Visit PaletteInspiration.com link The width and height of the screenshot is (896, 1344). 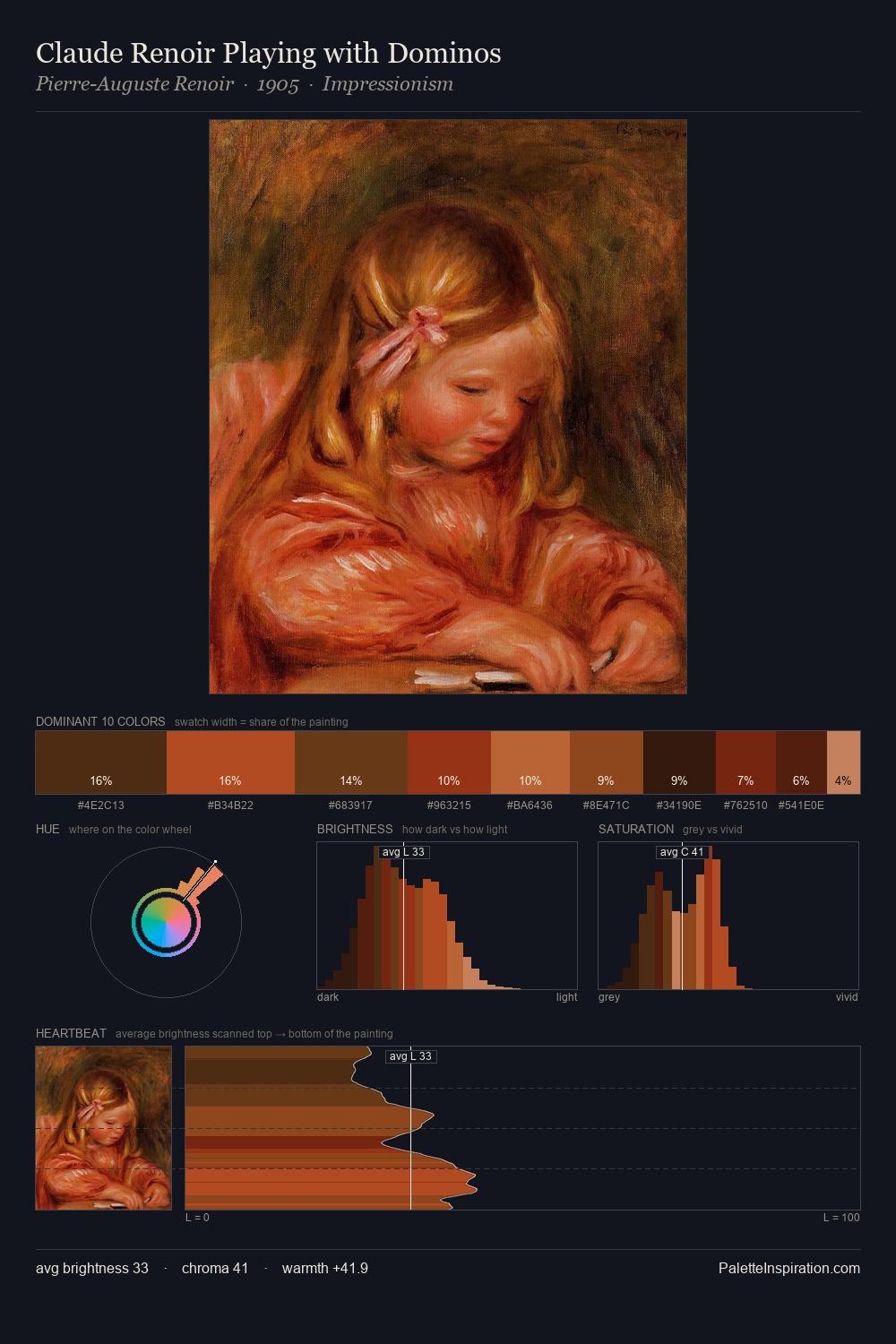coord(789,1268)
